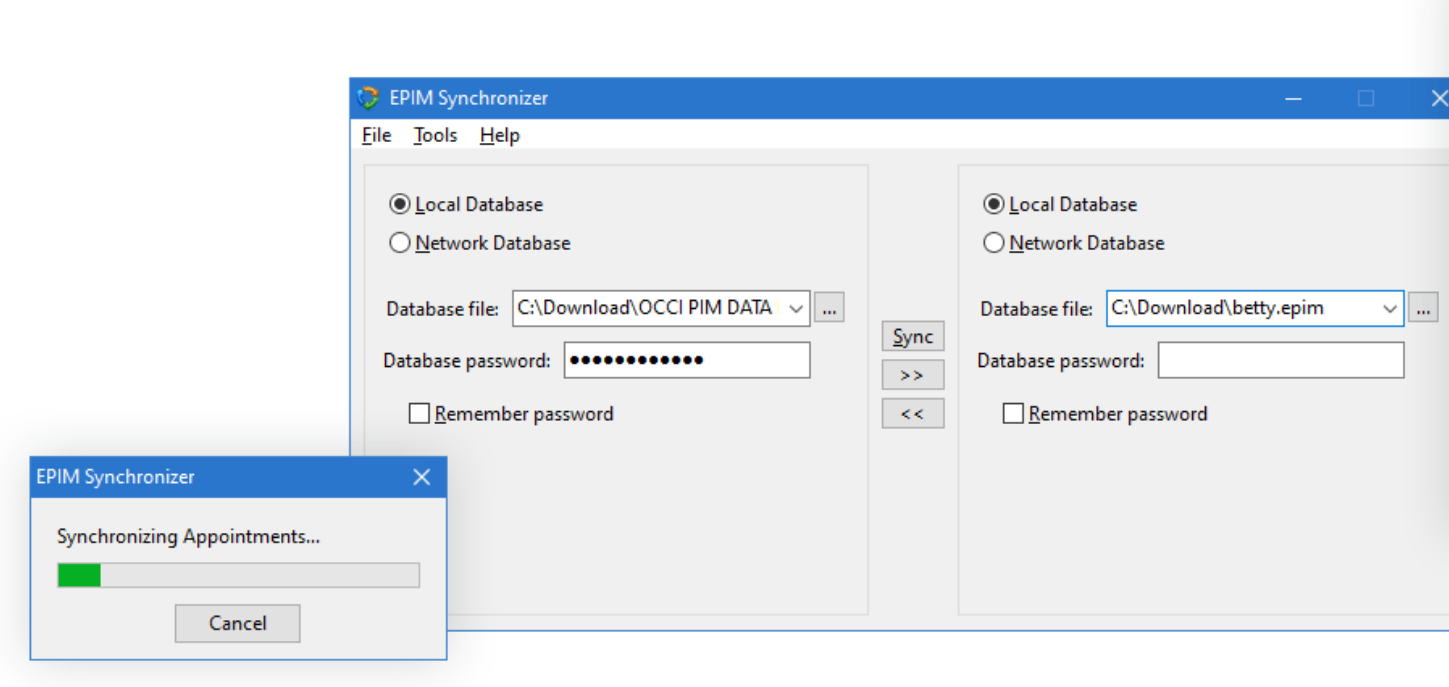Open the Help menu
The image size is (1449, 687).
pos(499,135)
